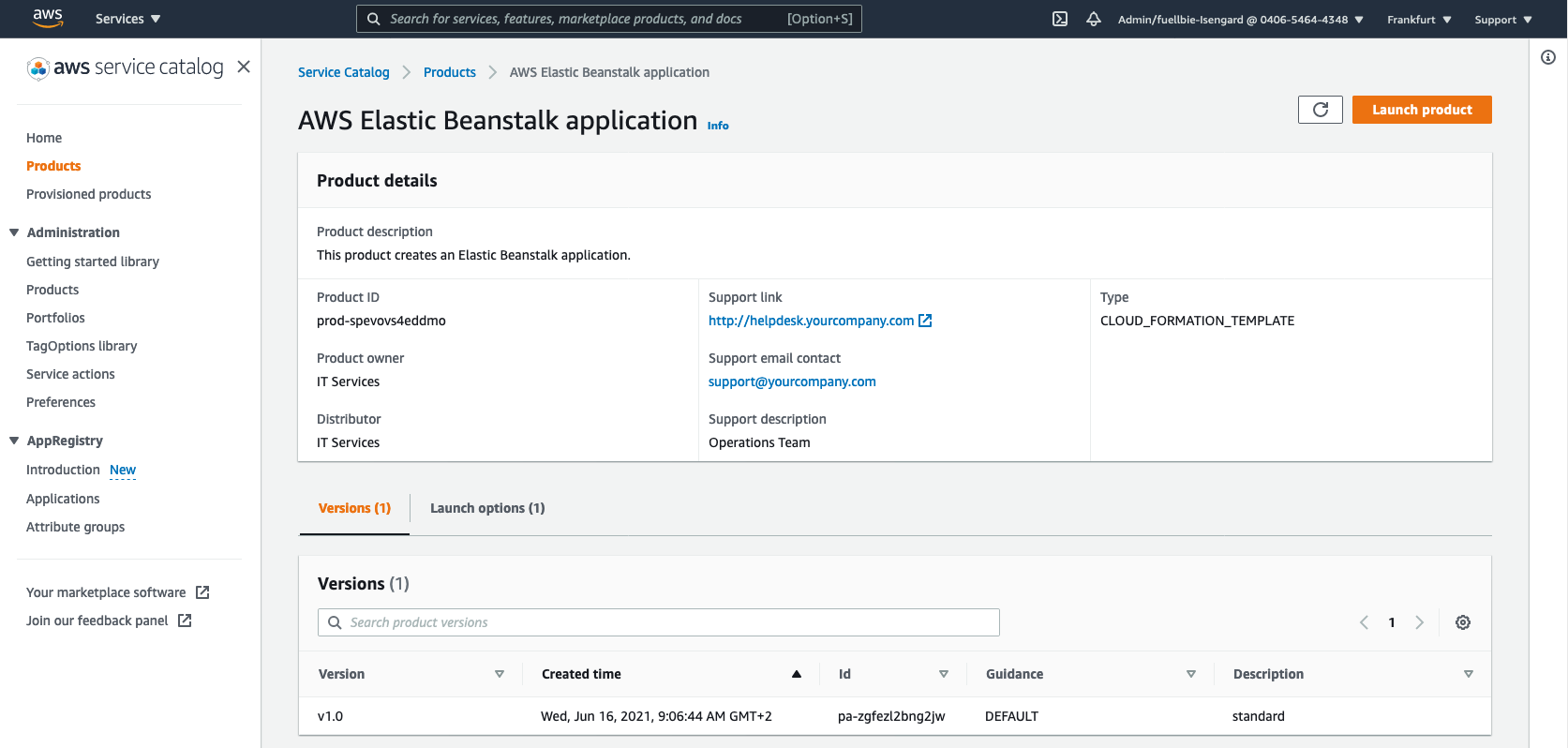Screen dimensions: 1568x748
Task: Open Getting started library
Action: tap(93, 262)
